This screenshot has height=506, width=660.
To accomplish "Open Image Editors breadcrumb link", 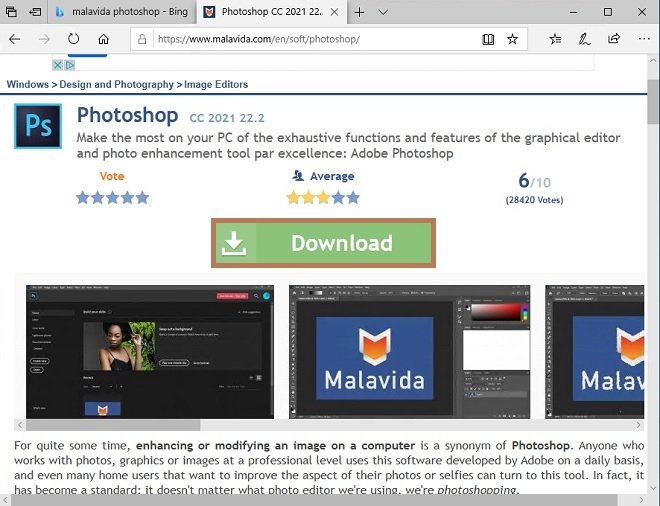I will pos(216,84).
